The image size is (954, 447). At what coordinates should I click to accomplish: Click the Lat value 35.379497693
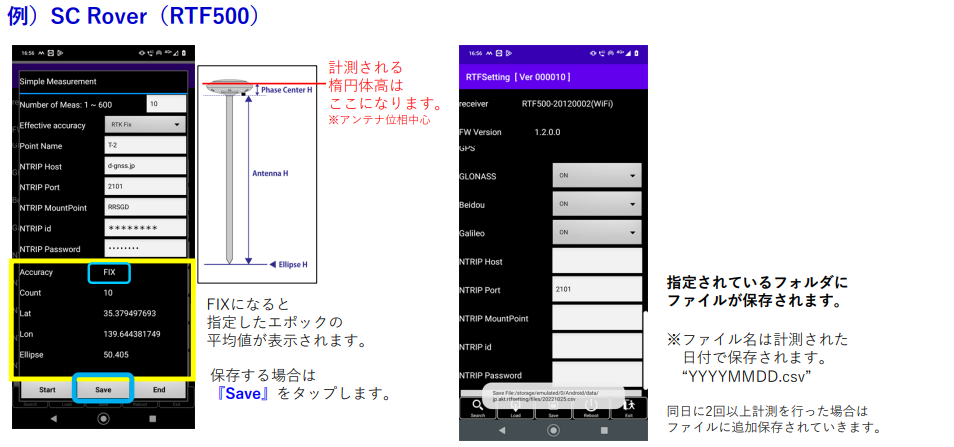click(130, 313)
